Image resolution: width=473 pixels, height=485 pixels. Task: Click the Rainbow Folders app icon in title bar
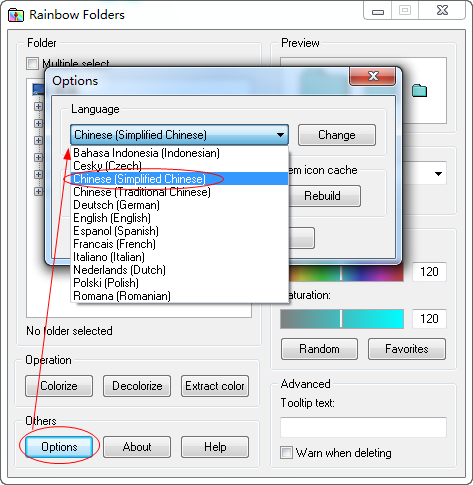[16, 15]
